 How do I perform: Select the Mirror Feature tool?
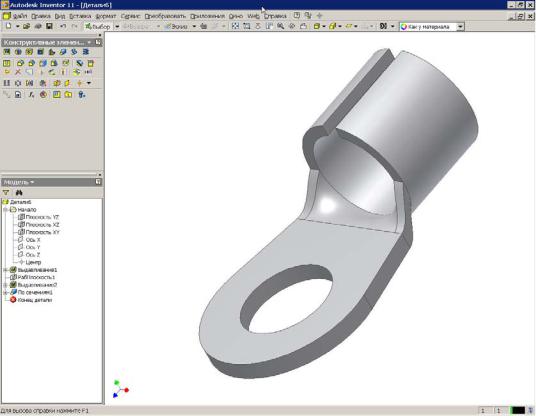(x=30, y=83)
